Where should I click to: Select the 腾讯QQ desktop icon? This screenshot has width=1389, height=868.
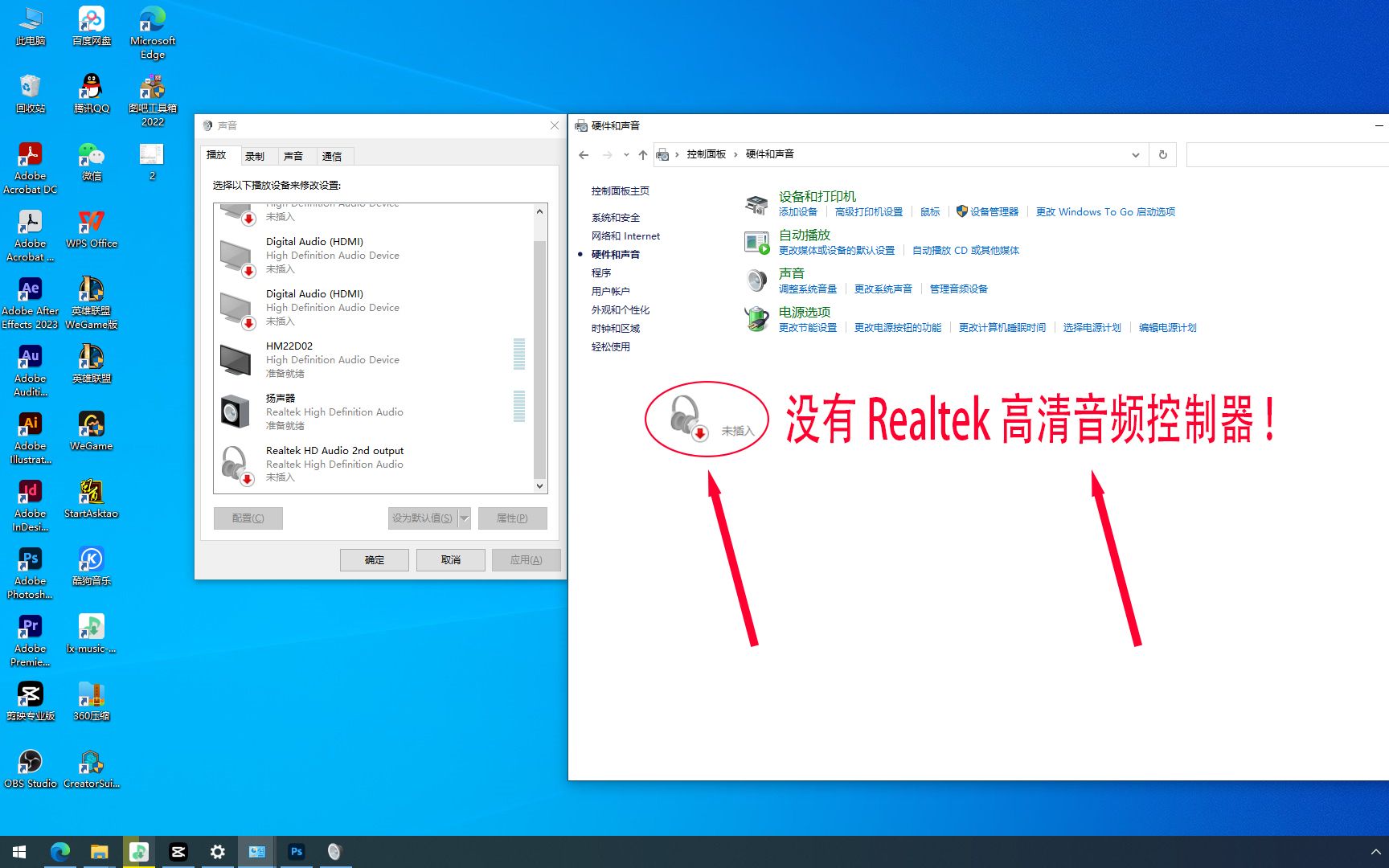pyautogui.click(x=92, y=93)
